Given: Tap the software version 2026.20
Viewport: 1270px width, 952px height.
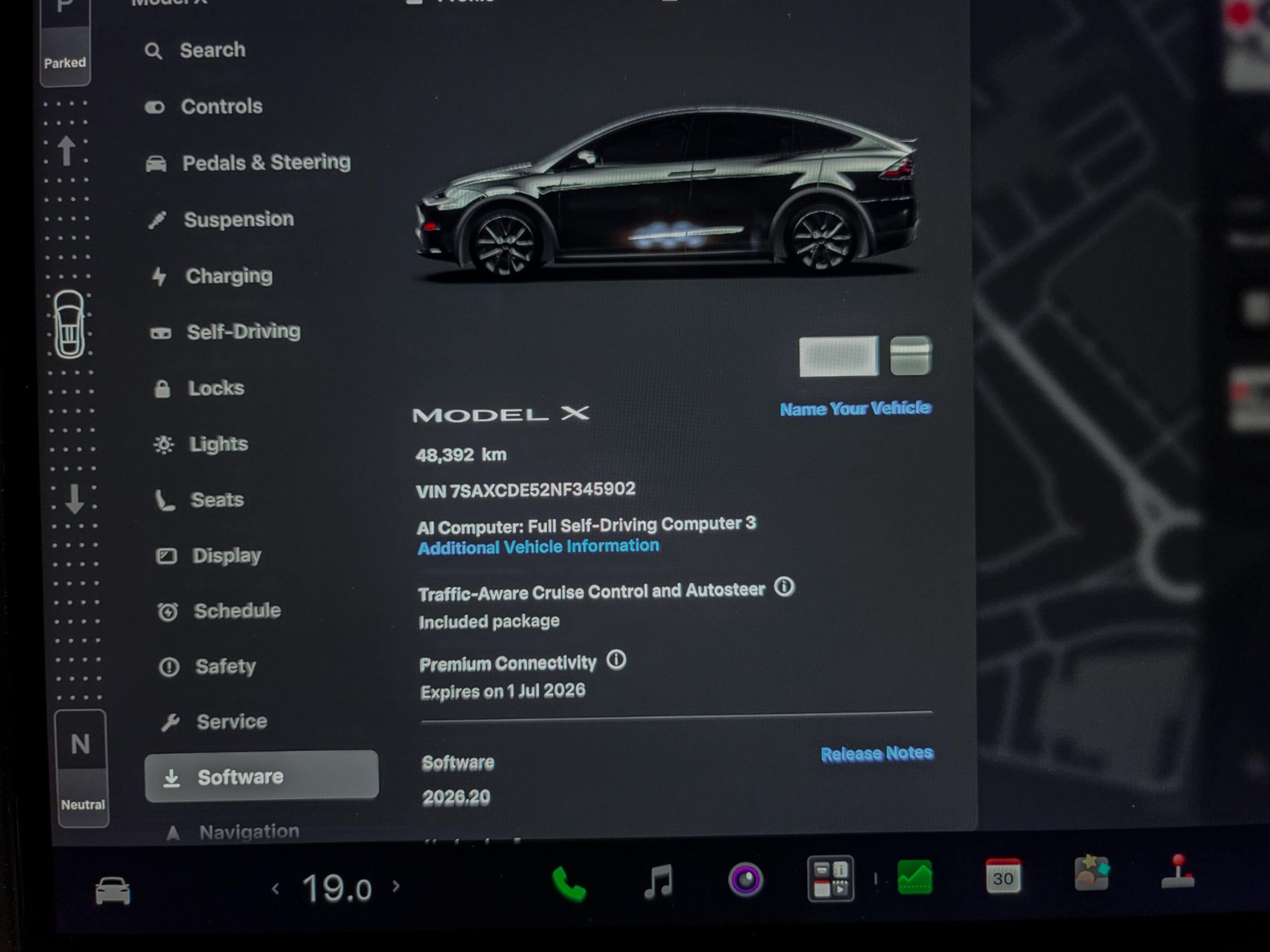Looking at the screenshot, I should coord(456,798).
